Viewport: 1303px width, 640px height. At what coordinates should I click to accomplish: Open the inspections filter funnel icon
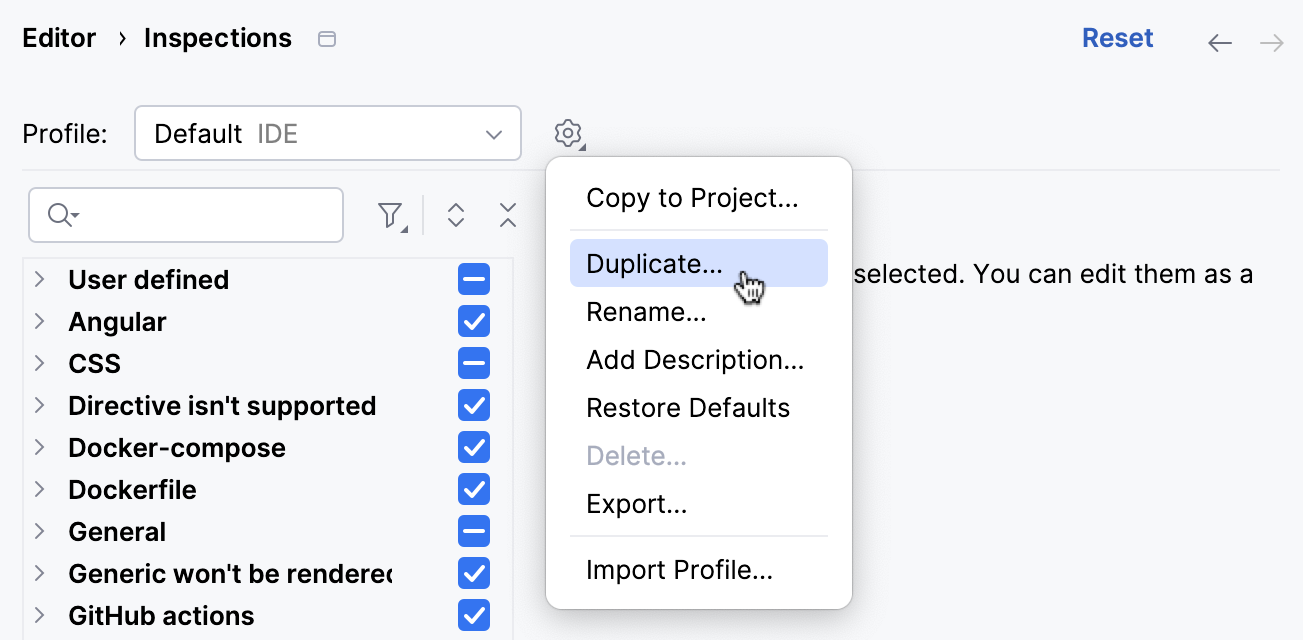click(x=390, y=214)
